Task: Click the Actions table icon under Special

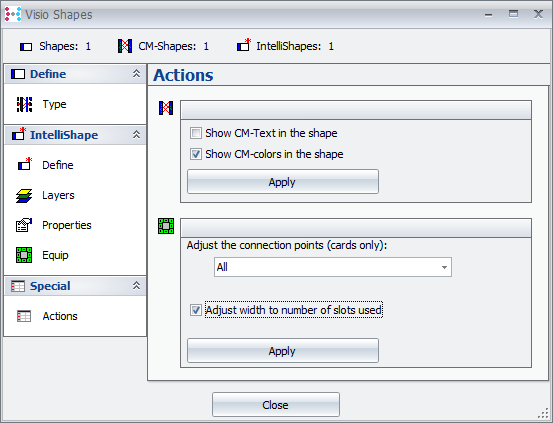Action: [24, 316]
